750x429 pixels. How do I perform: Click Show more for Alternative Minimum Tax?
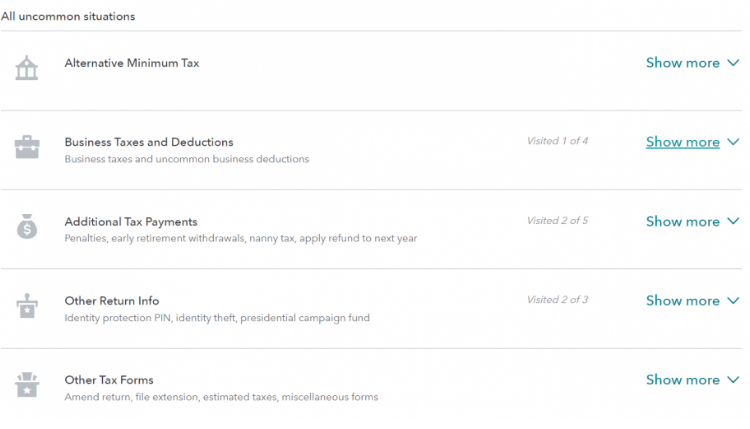(682, 63)
